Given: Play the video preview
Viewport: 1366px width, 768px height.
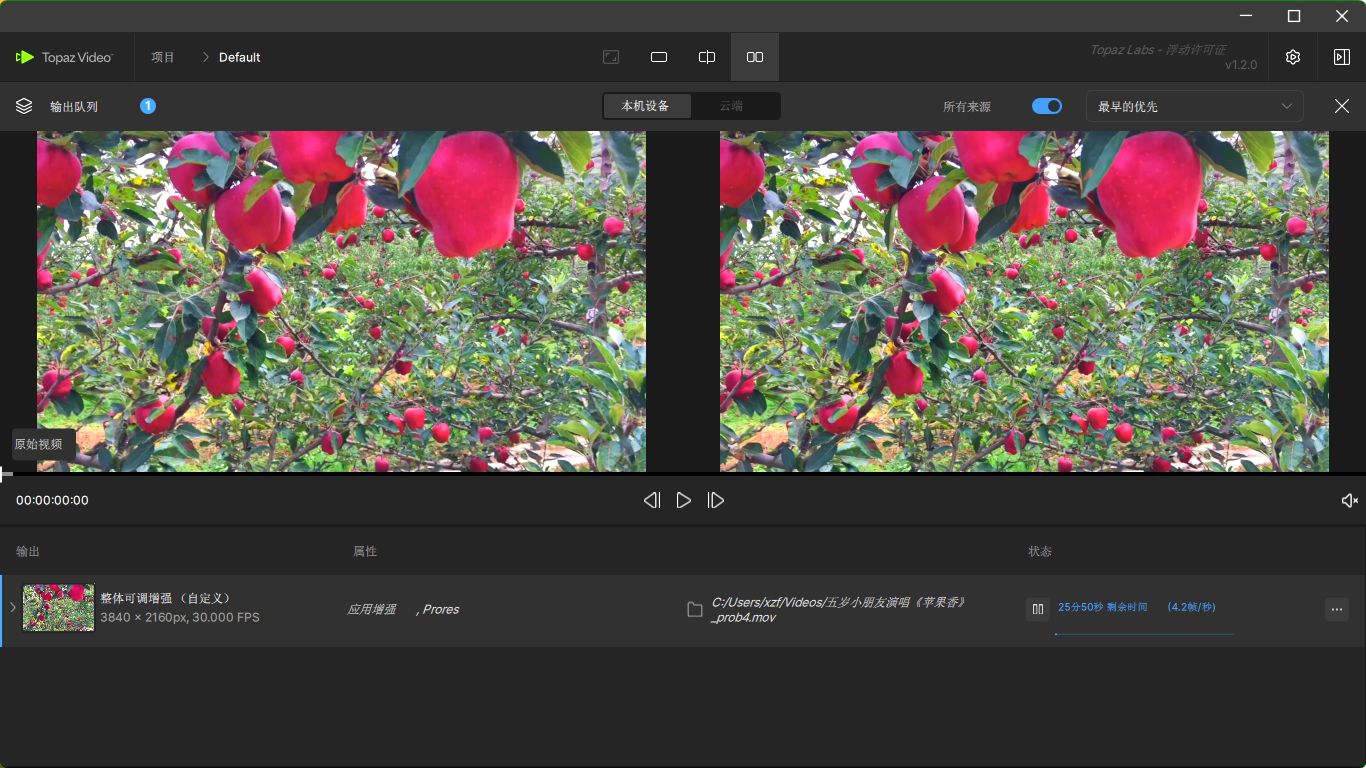Looking at the screenshot, I should (684, 500).
